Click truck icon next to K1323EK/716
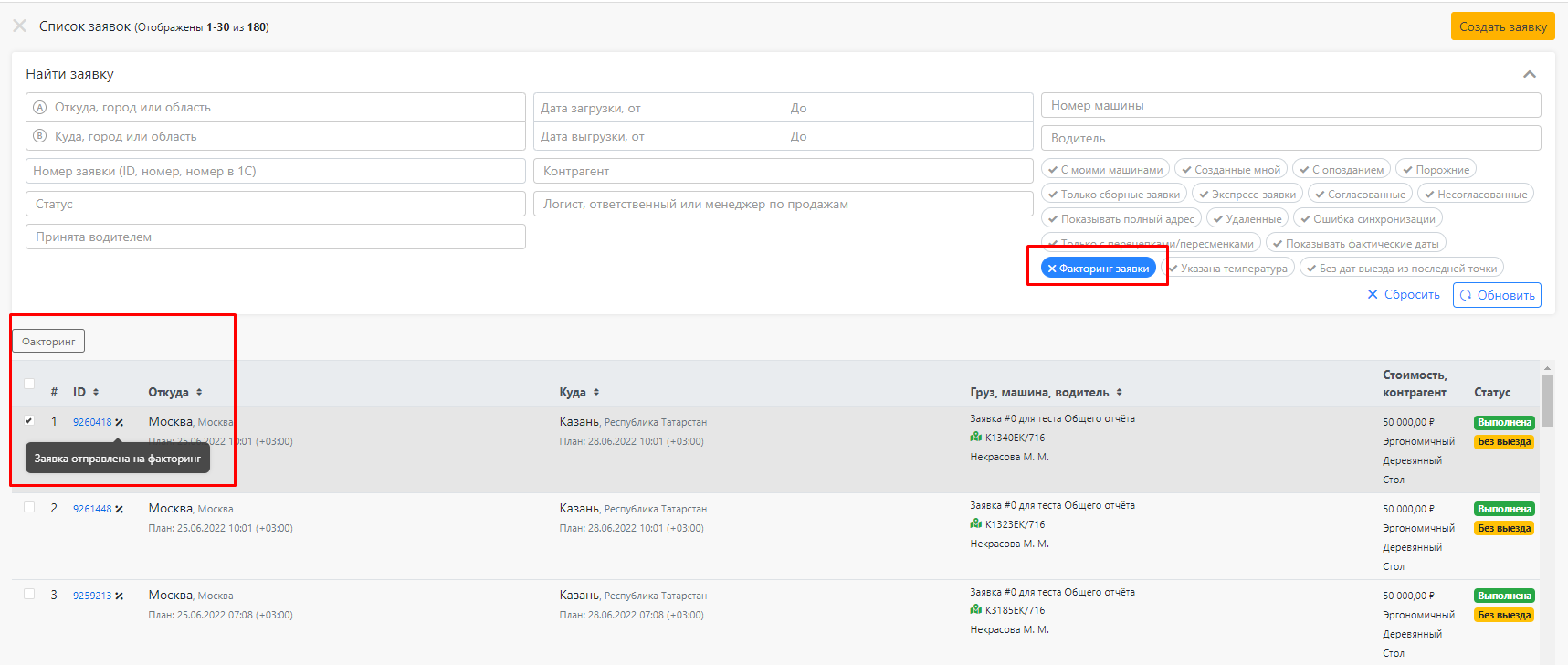This screenshot has width=1568, height=665. pos(976,524)
